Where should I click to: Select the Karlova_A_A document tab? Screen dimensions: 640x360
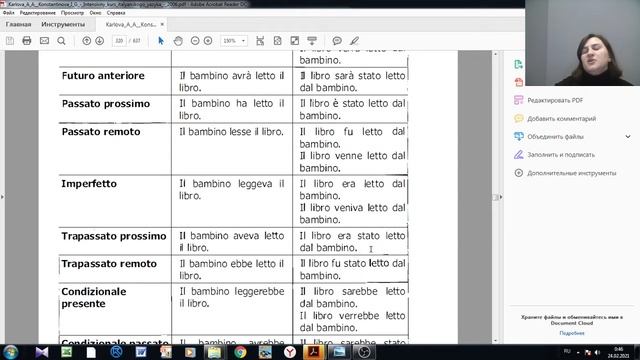[131, 24]
